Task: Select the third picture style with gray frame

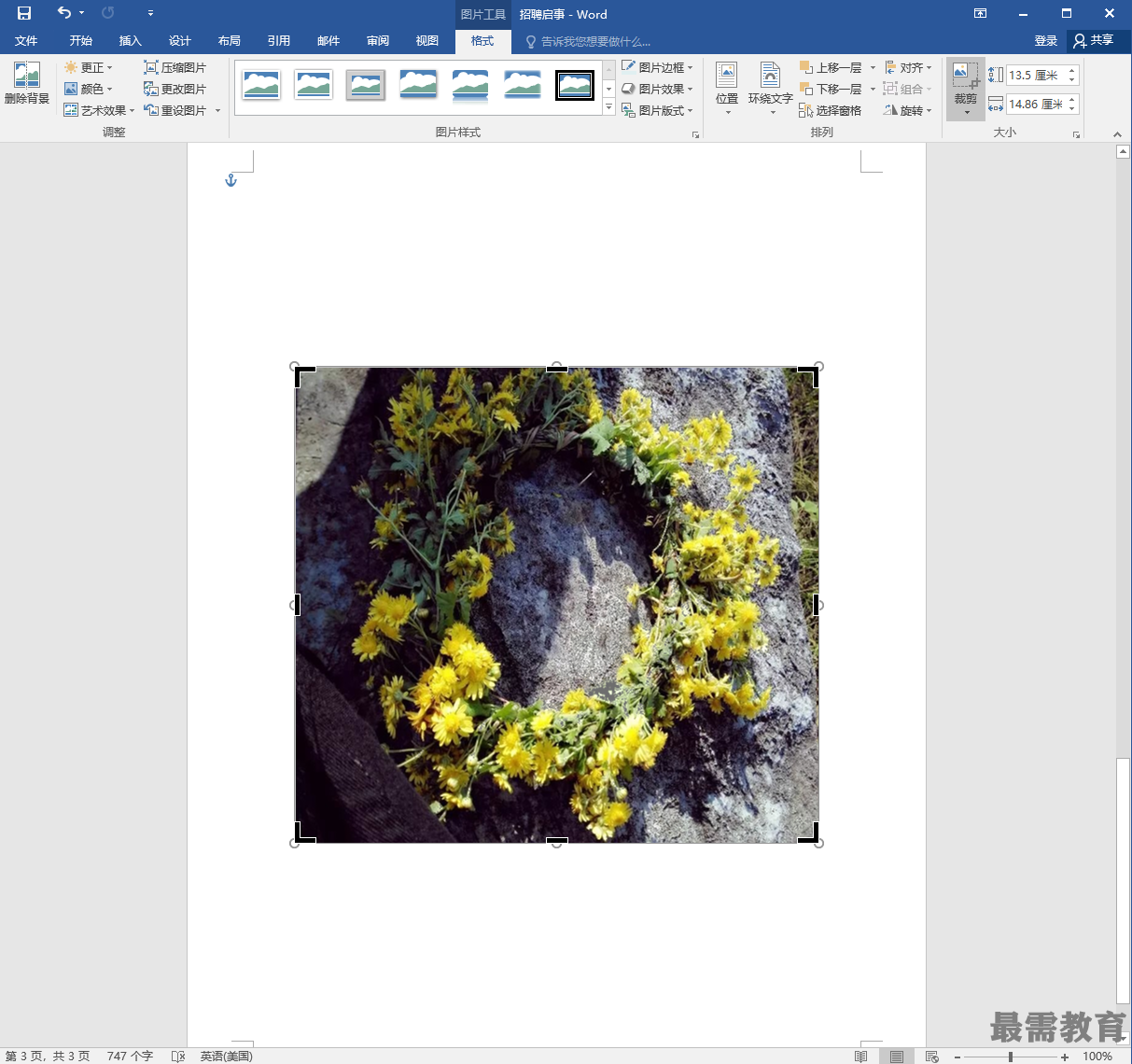Action: 366,85
